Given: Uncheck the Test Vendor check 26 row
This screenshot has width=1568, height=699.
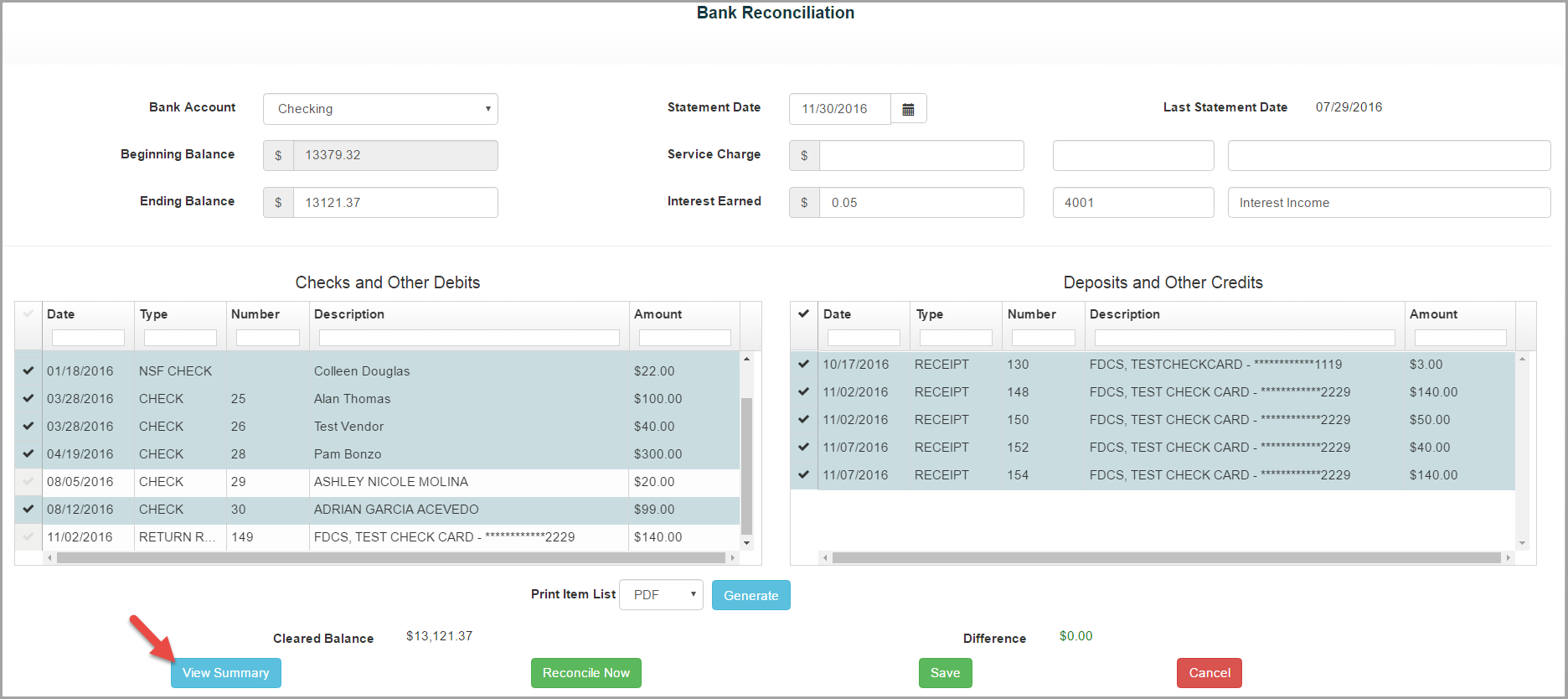Looking at the screenshot, I should pyautogui.click(x=28, y=426).
